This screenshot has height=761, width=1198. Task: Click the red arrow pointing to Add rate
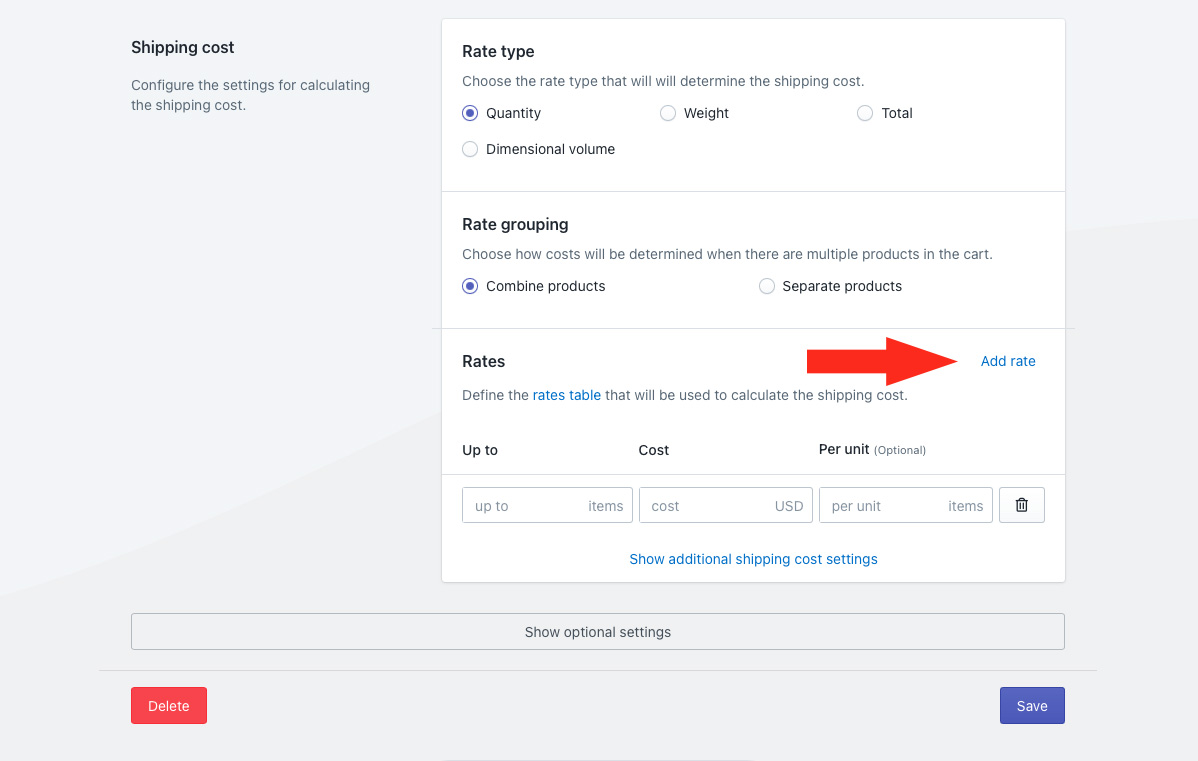click(x=880, y=363)
